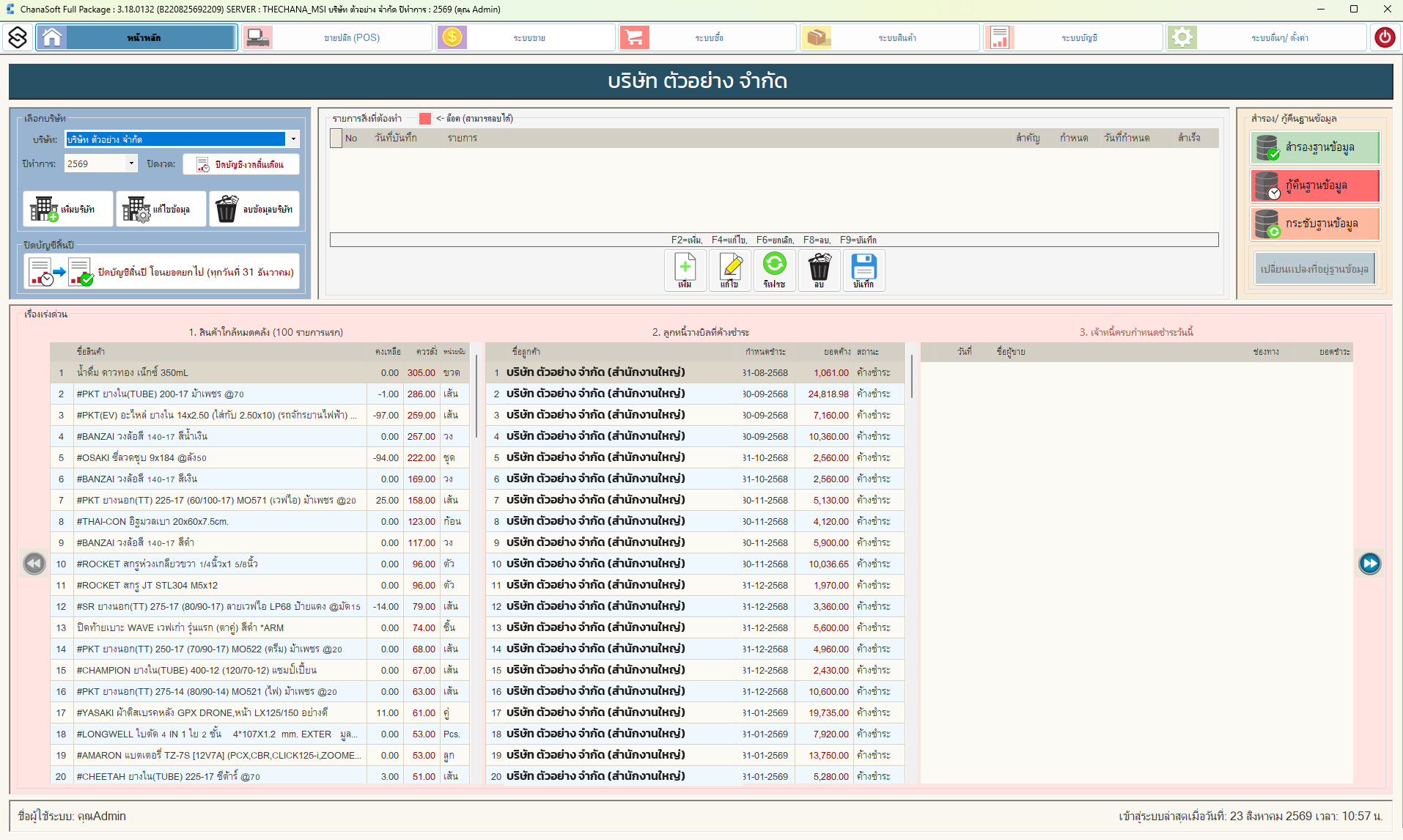The image size is (1403, 840).
Task: Click the to-do list header selector box
Action: (x=336, y=138)
